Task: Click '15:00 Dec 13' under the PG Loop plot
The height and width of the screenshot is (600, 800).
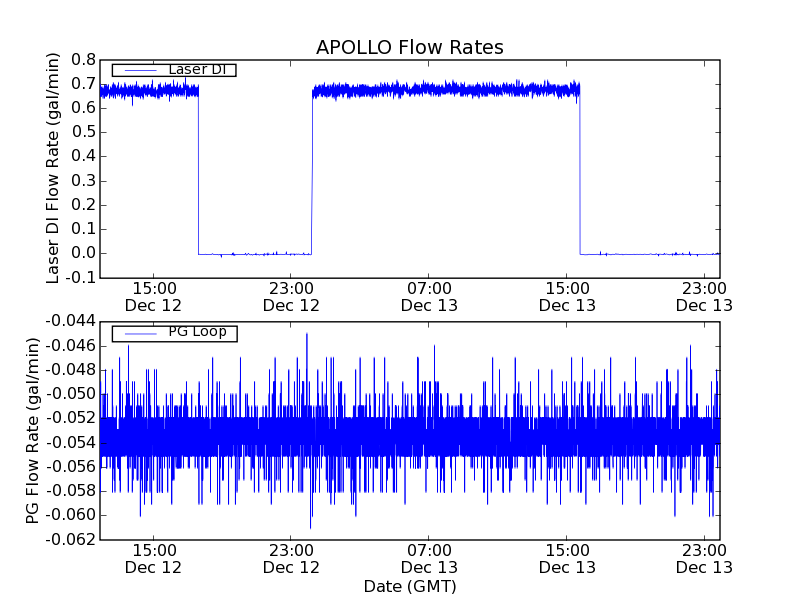Action: pos(567,559)
